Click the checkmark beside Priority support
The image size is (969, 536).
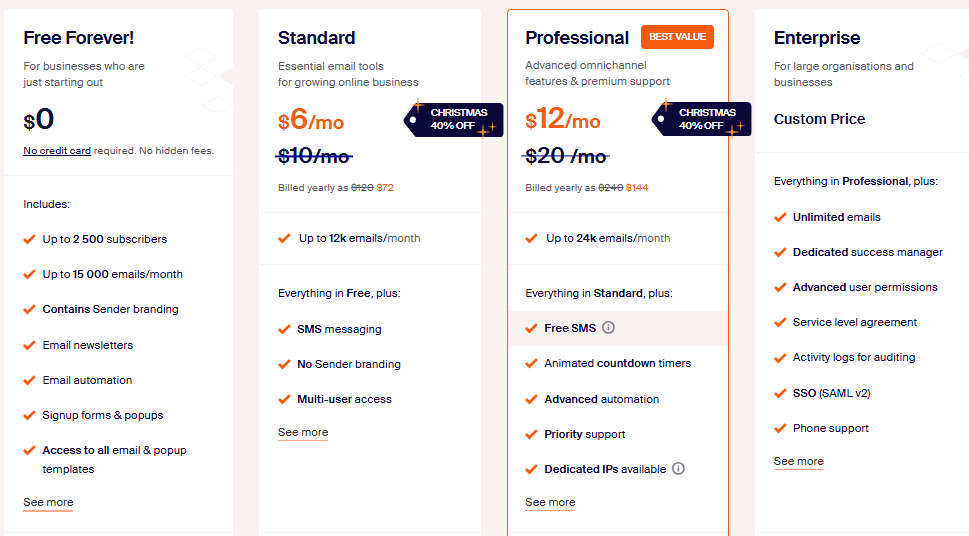tap(531, 434)
